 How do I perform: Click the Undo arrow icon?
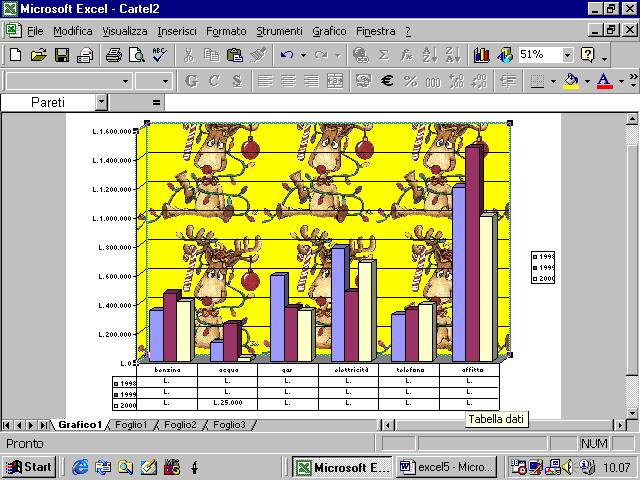(287, 55)
